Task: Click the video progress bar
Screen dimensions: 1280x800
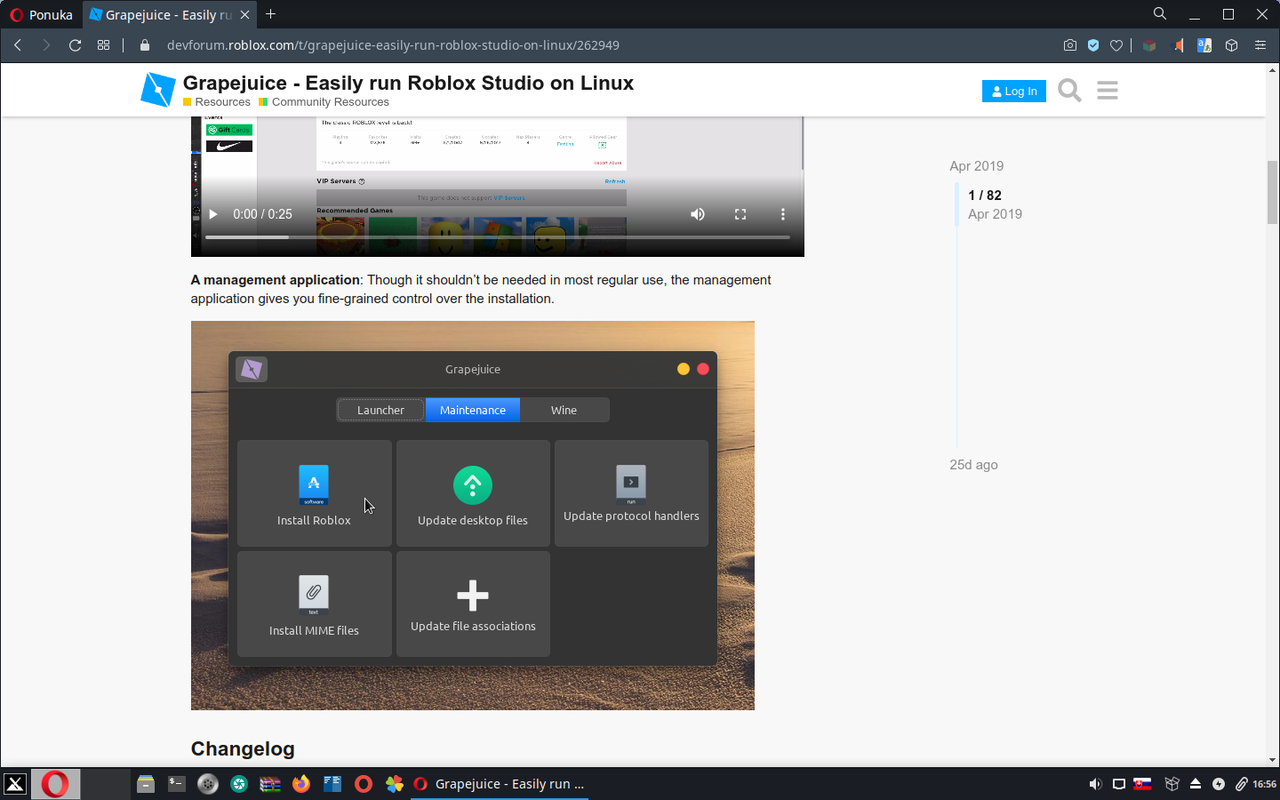Action: coord(497,237)
